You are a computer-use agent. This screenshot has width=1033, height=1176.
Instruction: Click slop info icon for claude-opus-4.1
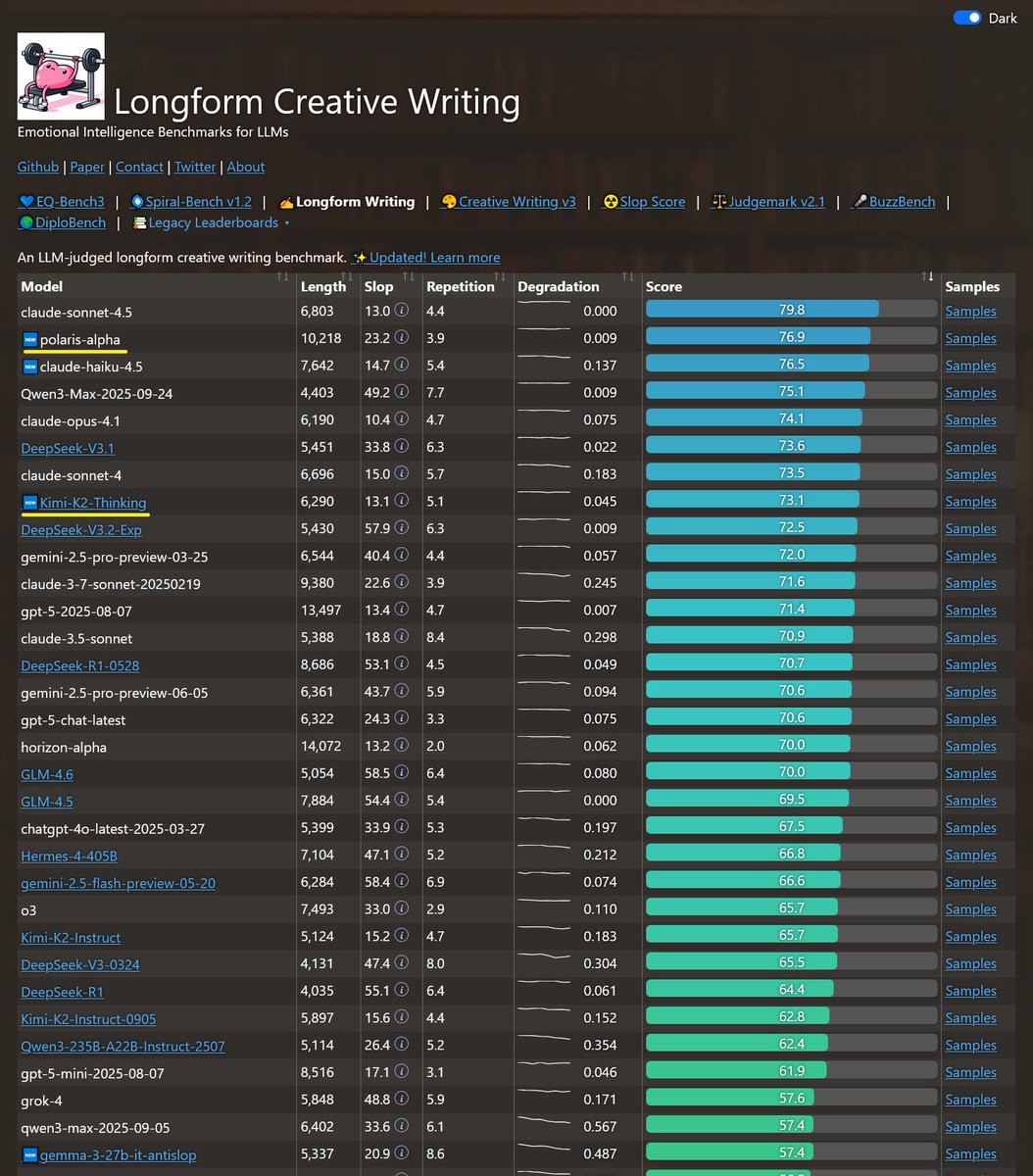tap(401, 419)
